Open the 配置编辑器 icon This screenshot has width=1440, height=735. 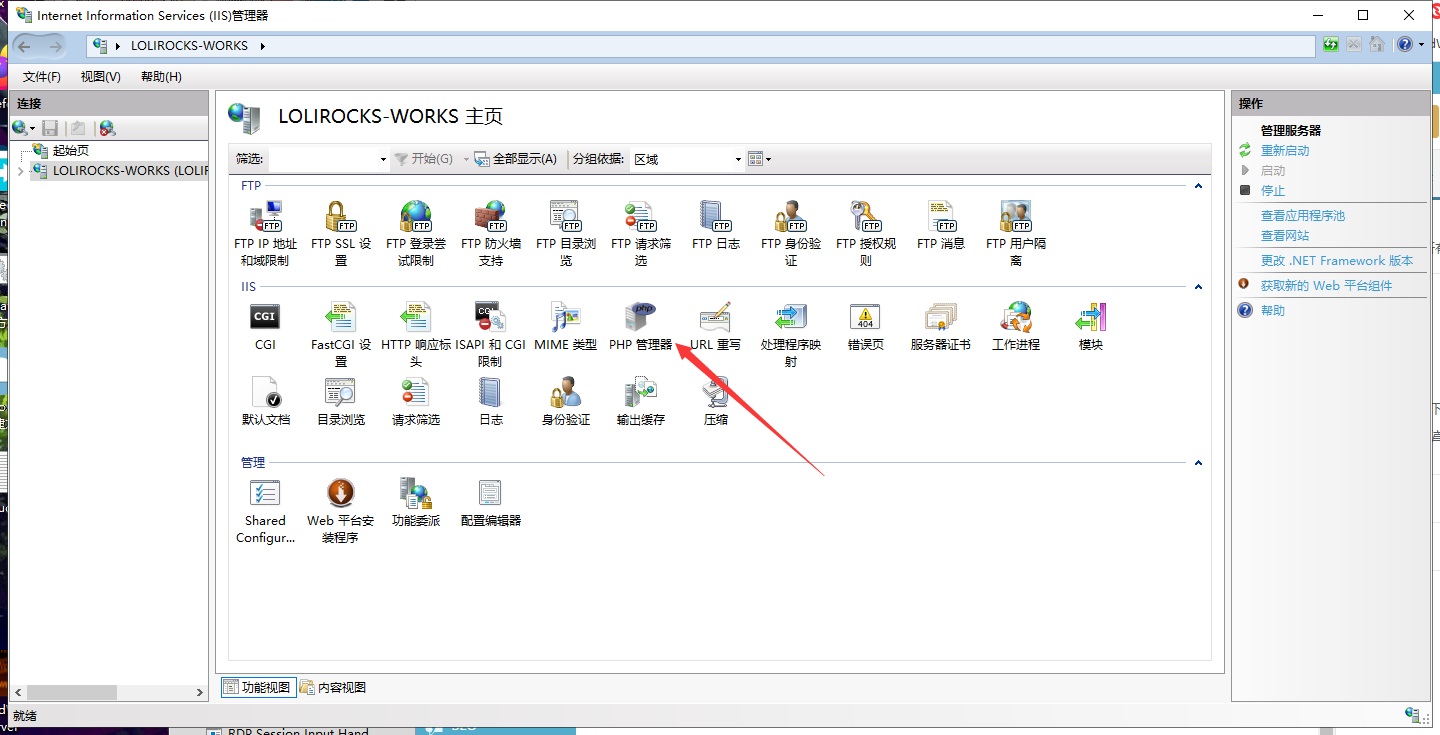click(x=491, y=502)
